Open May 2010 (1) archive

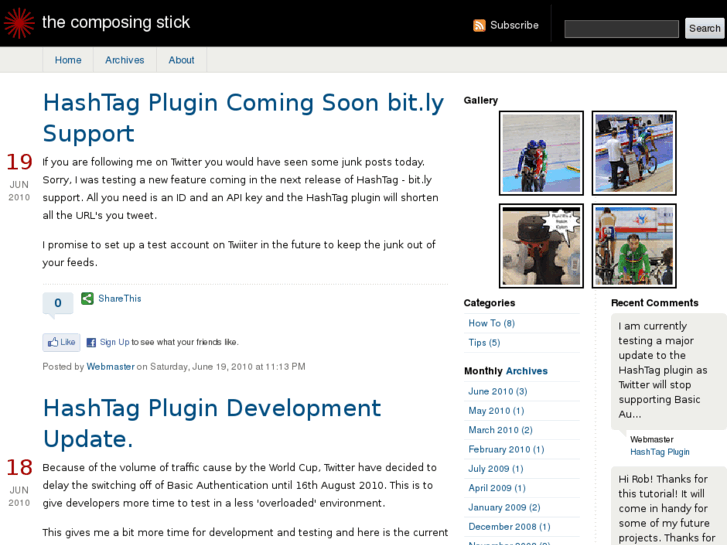pyautogui.click(x=496, y=411)
